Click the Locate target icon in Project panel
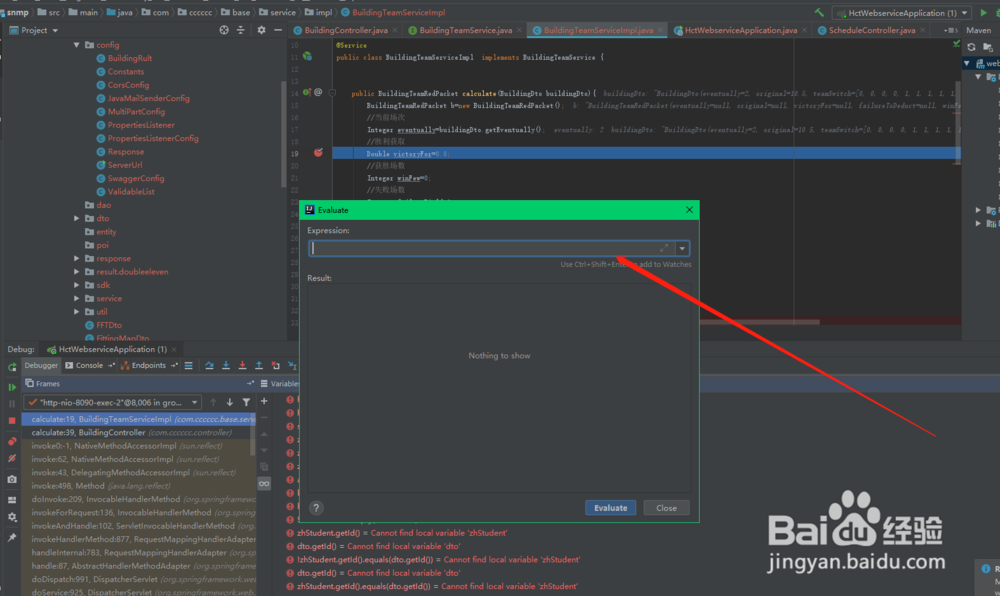Viewport: 1000px width, 596px height. (x=224, y=30)
